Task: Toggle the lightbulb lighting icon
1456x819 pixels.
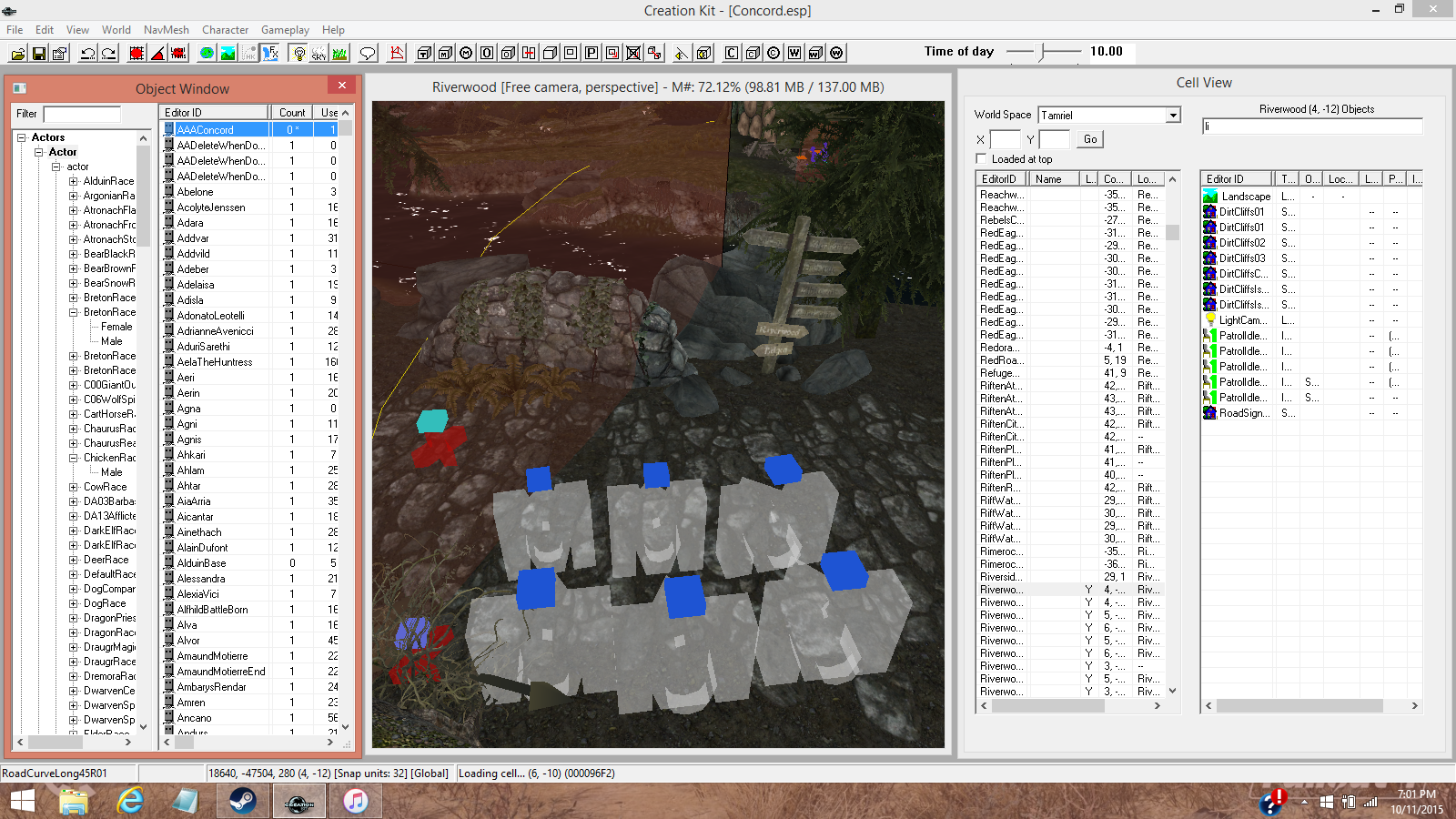Action: click(298, 54)
